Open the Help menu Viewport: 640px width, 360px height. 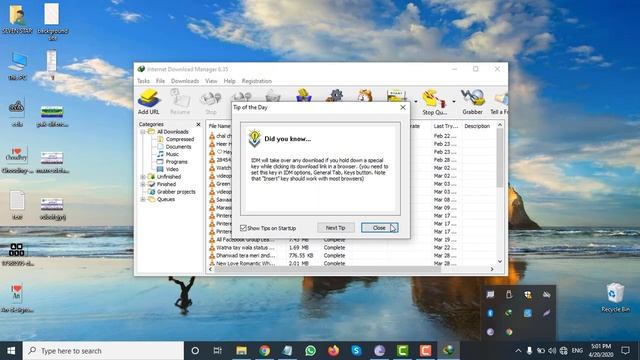click(x=229, y=81)
